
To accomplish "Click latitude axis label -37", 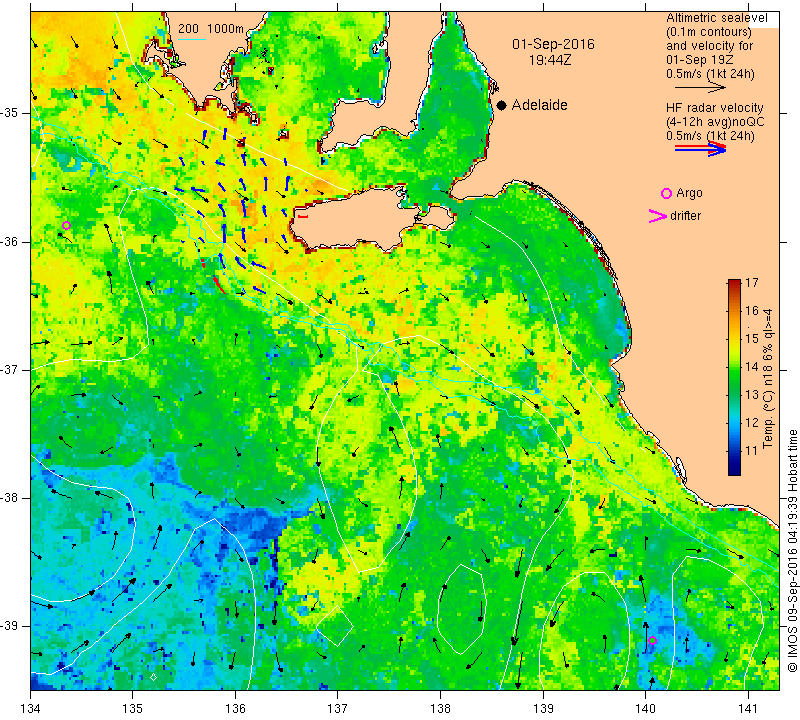I will [10, 369].
